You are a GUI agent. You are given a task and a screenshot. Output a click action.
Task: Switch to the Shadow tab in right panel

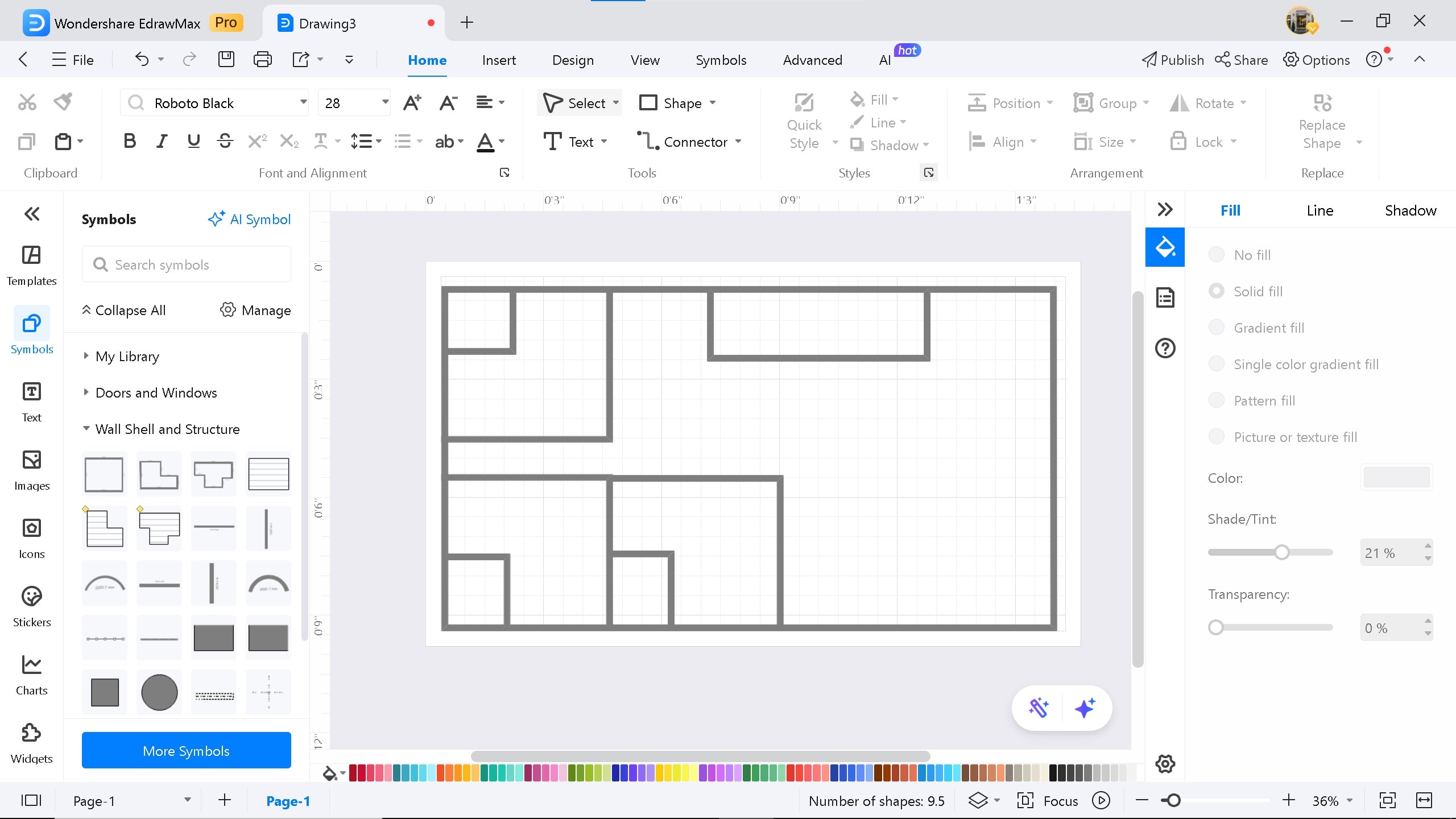(x=1410, y=210)
